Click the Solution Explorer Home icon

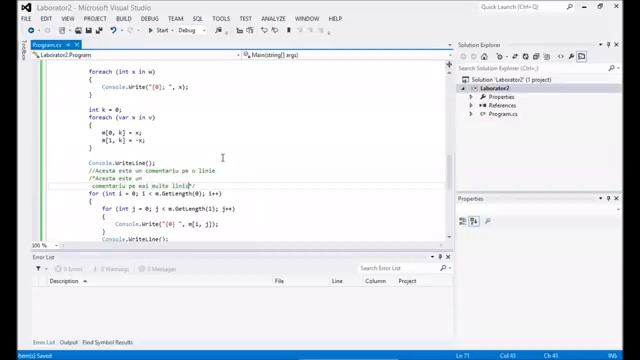coord(484,57)
